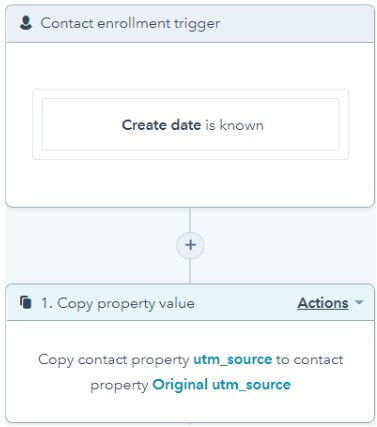Click the bold Create date property name
The height and width of the screenshot is (427, 377).
[x=161, y=125]
